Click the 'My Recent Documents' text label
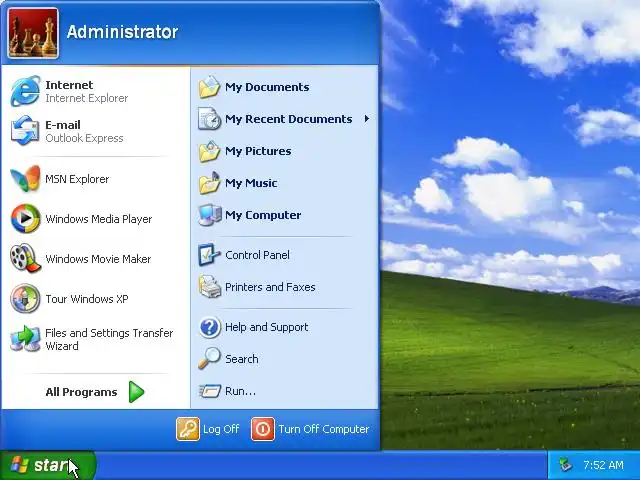 (289, 119)
